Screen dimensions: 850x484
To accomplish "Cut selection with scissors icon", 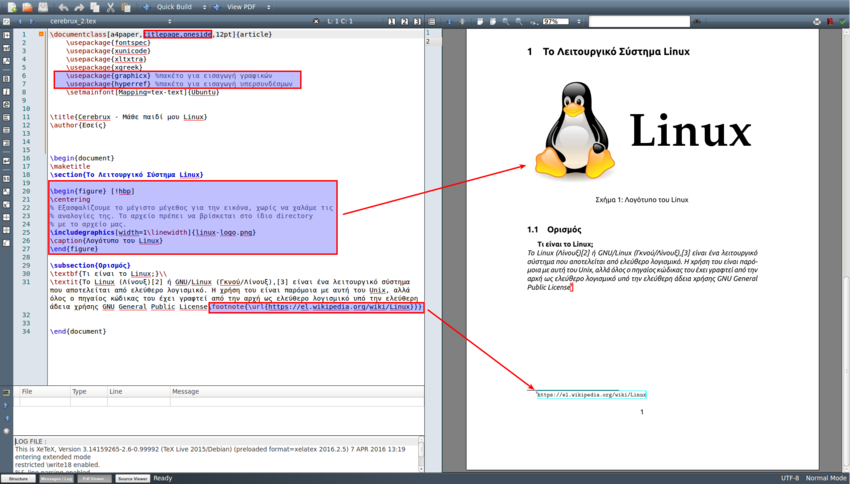I will click(110, 7).
